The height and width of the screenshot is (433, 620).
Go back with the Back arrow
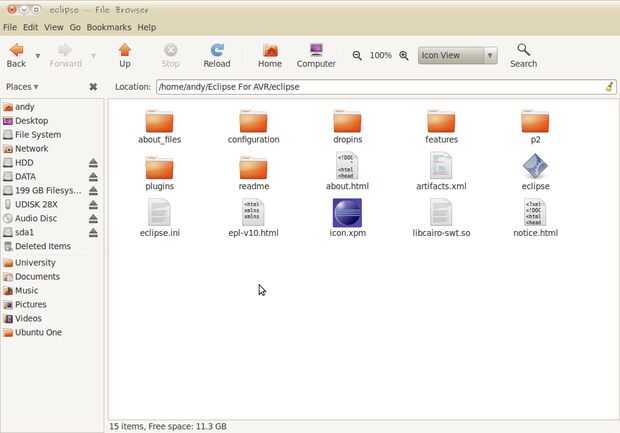coord(17,56)
